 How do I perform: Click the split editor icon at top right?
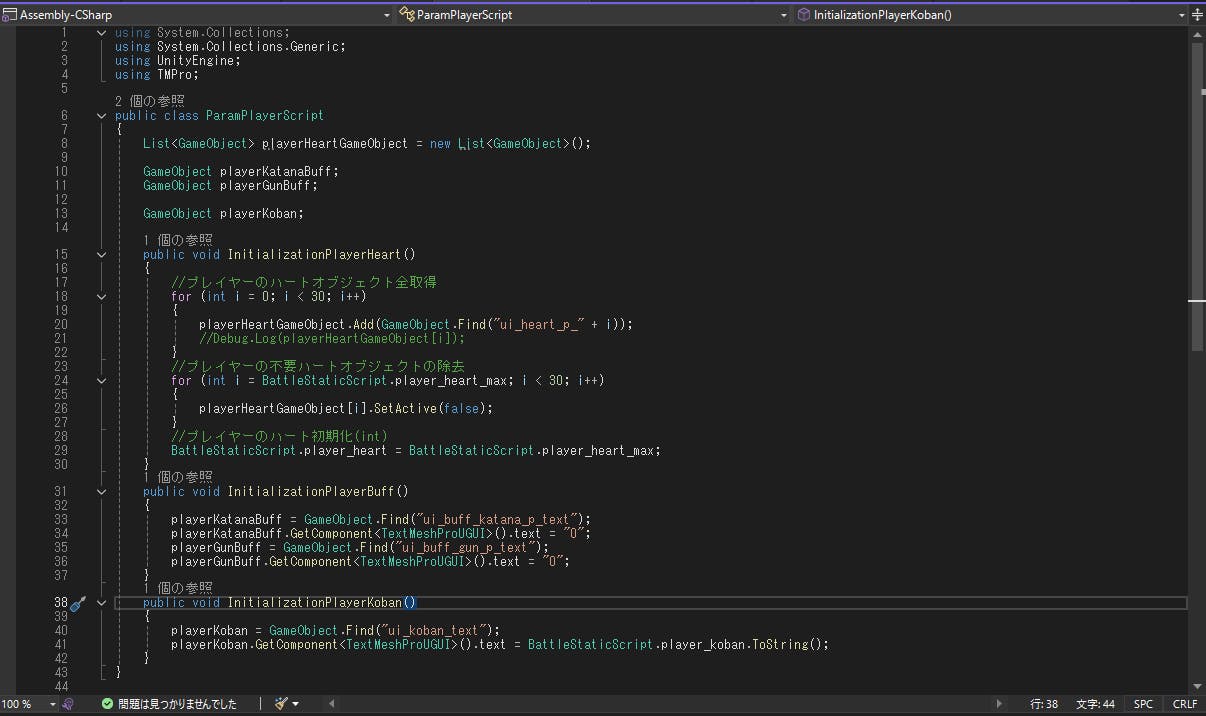(1196, 15)
